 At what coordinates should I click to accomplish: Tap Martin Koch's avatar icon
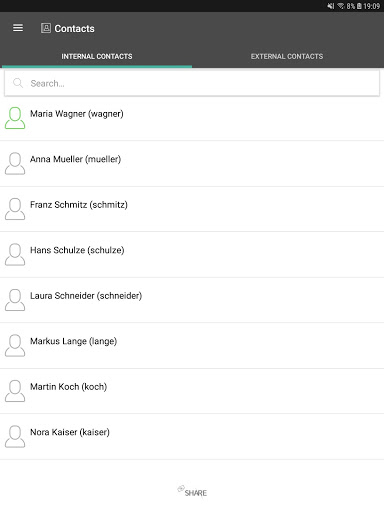coord(15,391)
